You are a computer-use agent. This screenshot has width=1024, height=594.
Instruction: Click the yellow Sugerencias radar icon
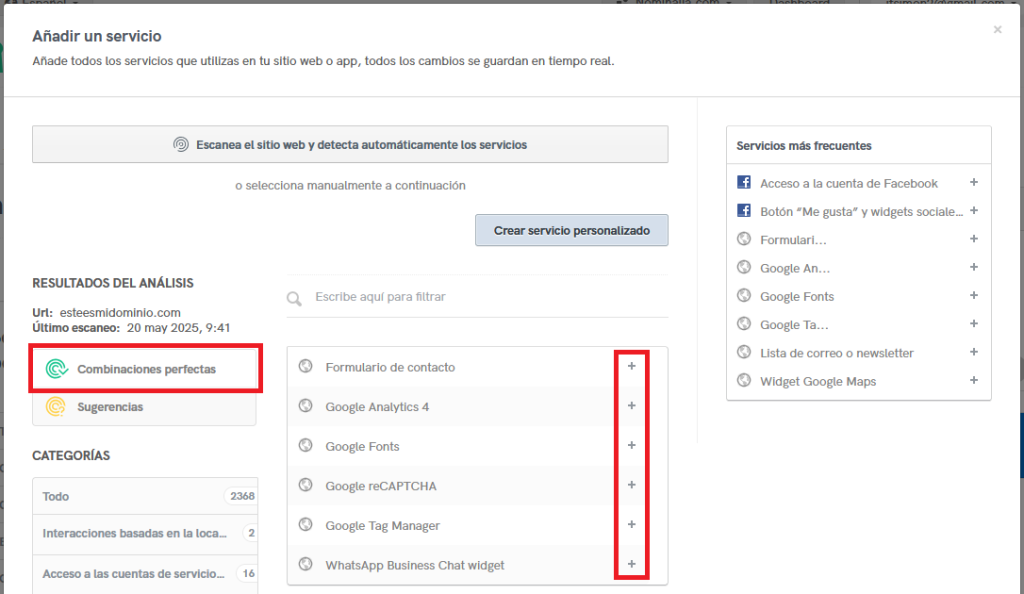pyautogui.click(x=56, y=407)
